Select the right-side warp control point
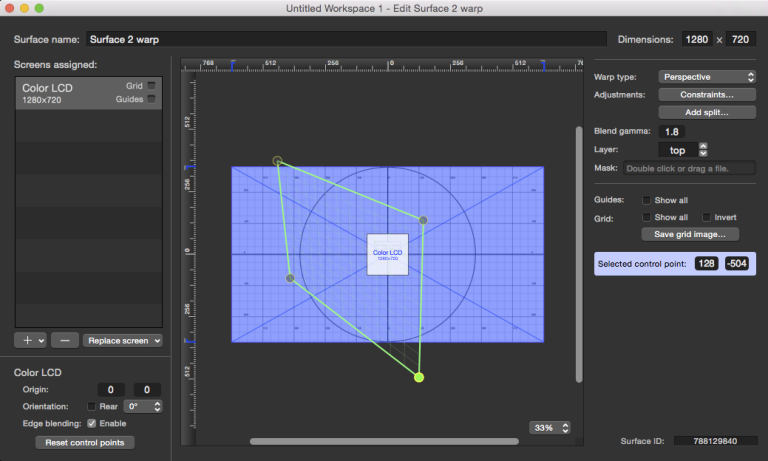Image resolution: width=768 pixels, height=461 pixels. 423,220
